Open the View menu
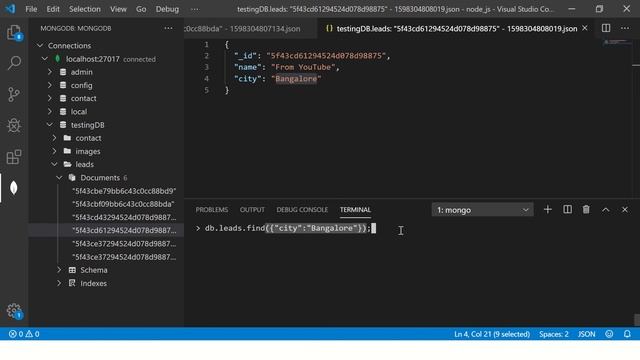 (118, 9)
